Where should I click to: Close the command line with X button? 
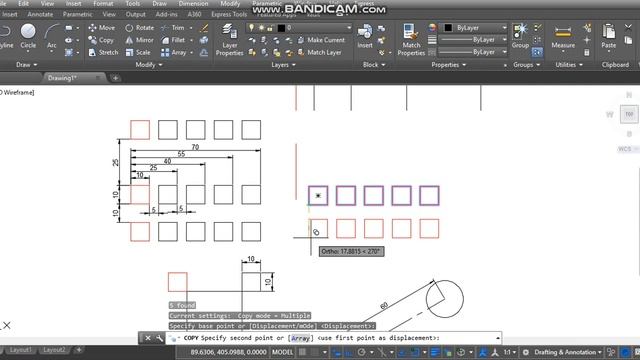coord(148,338)
